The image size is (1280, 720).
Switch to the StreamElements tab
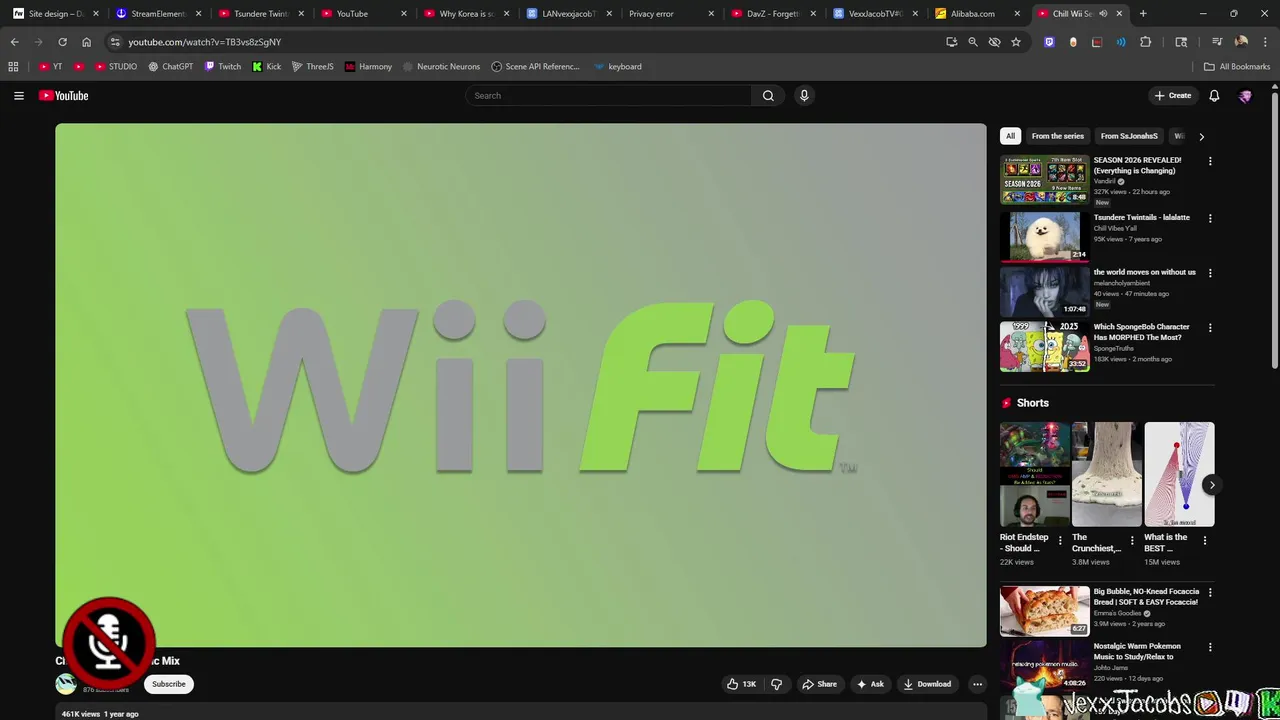tap(157, 14)
